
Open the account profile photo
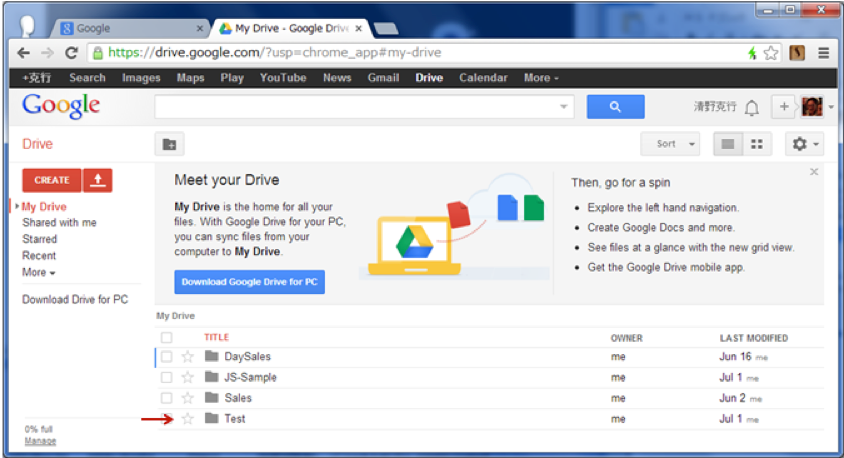(812, 107)
